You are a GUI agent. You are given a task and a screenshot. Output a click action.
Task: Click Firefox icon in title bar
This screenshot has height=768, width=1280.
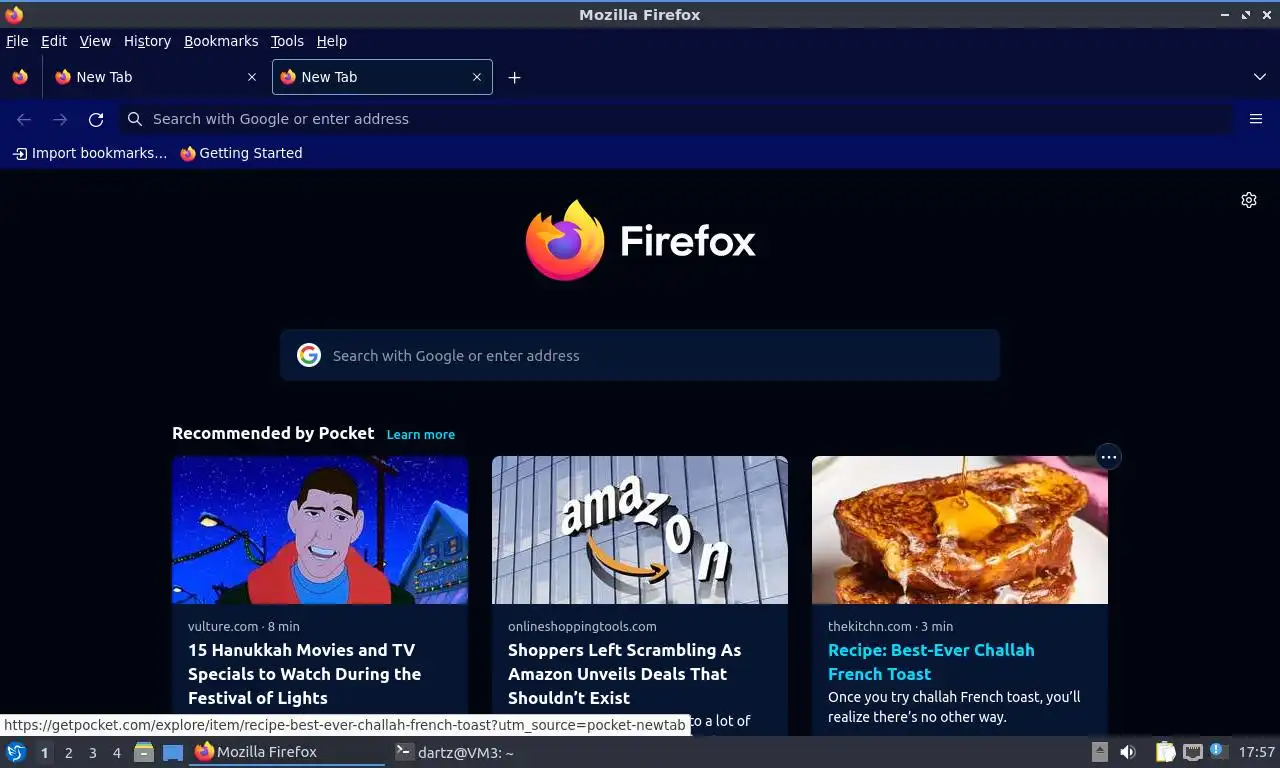(x=14, y=14)
